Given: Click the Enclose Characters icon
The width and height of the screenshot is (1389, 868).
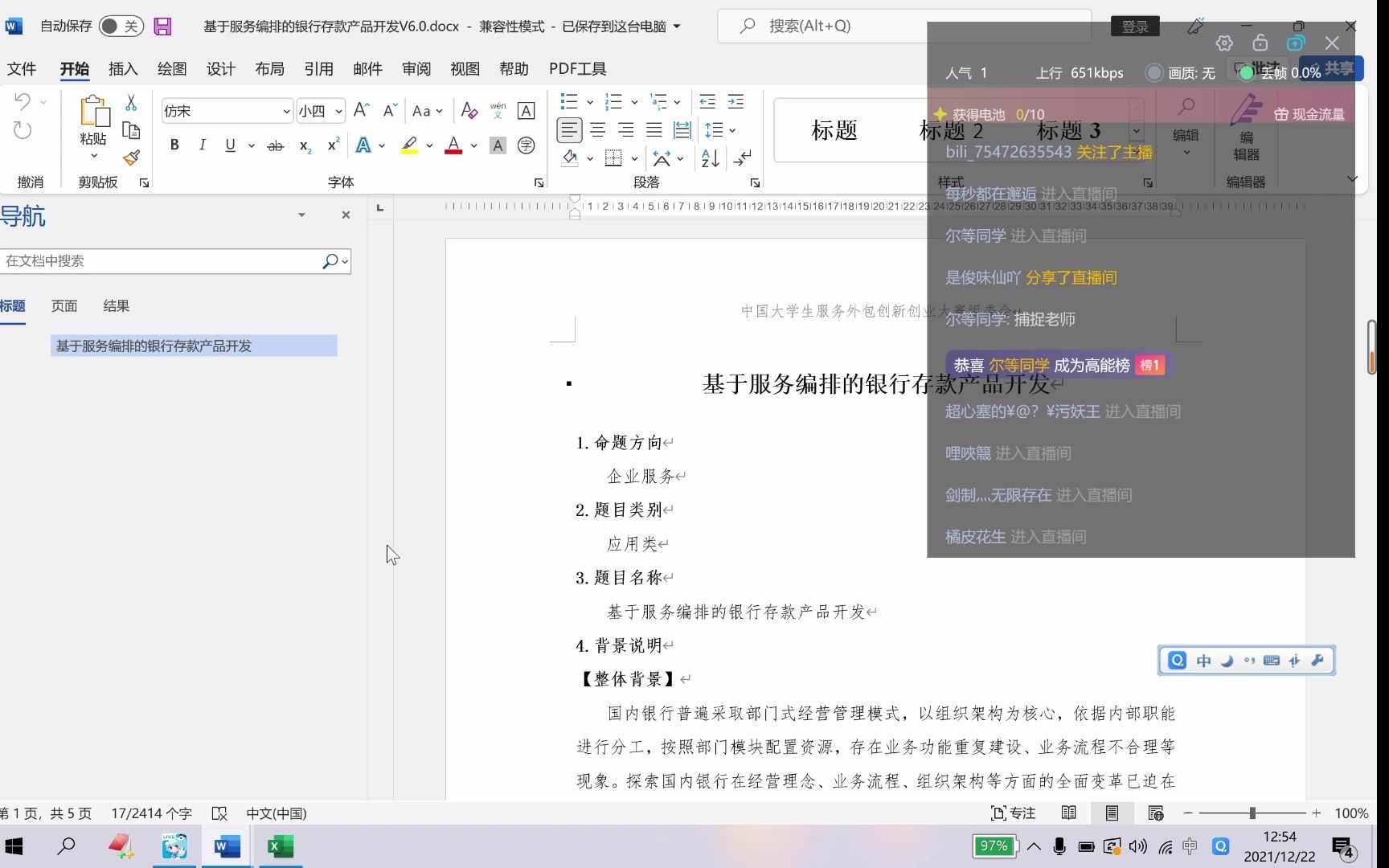Looking at the screenshot, I should coord(527,145).
